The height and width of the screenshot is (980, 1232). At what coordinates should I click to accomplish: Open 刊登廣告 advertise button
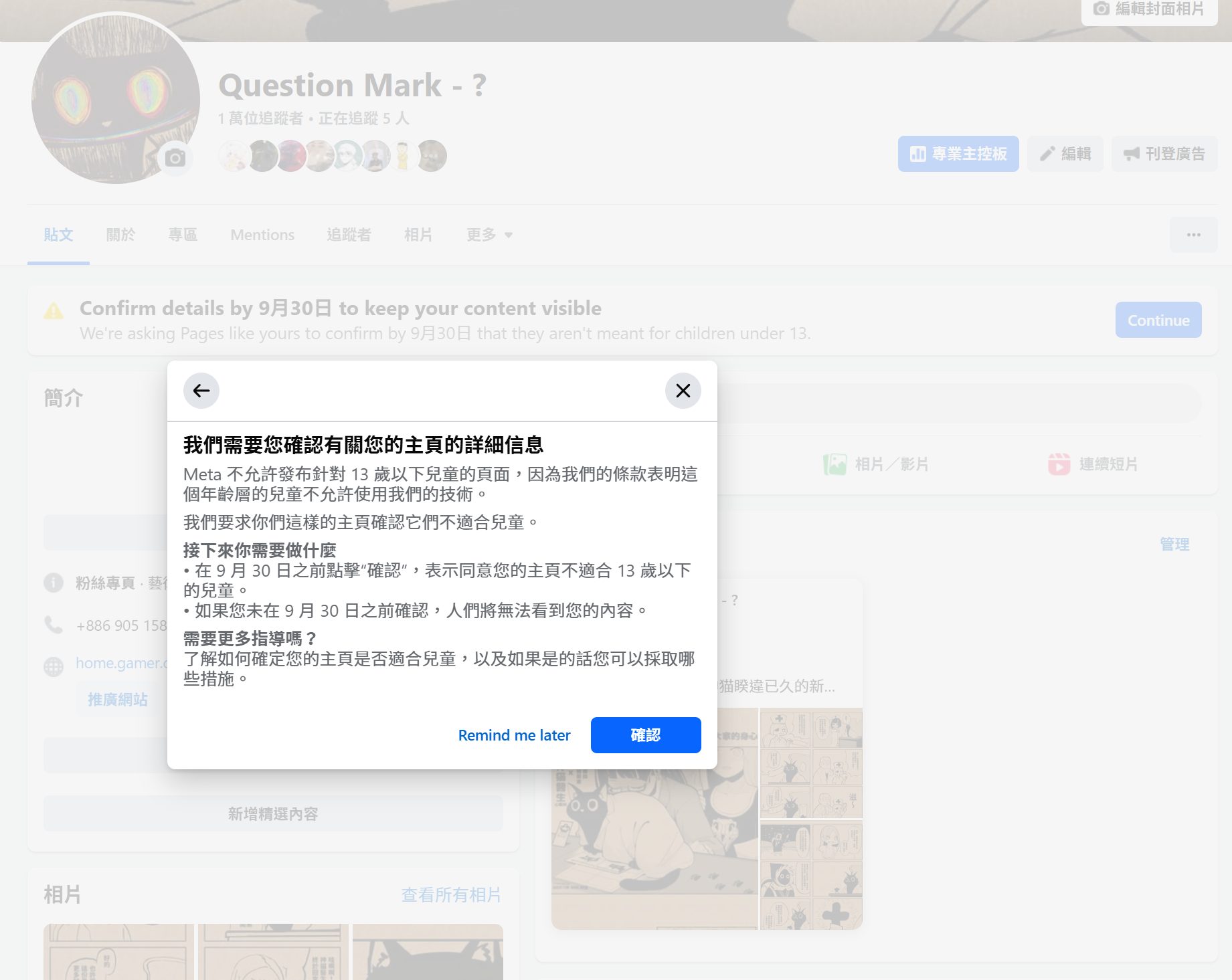tap(1164, 154)
